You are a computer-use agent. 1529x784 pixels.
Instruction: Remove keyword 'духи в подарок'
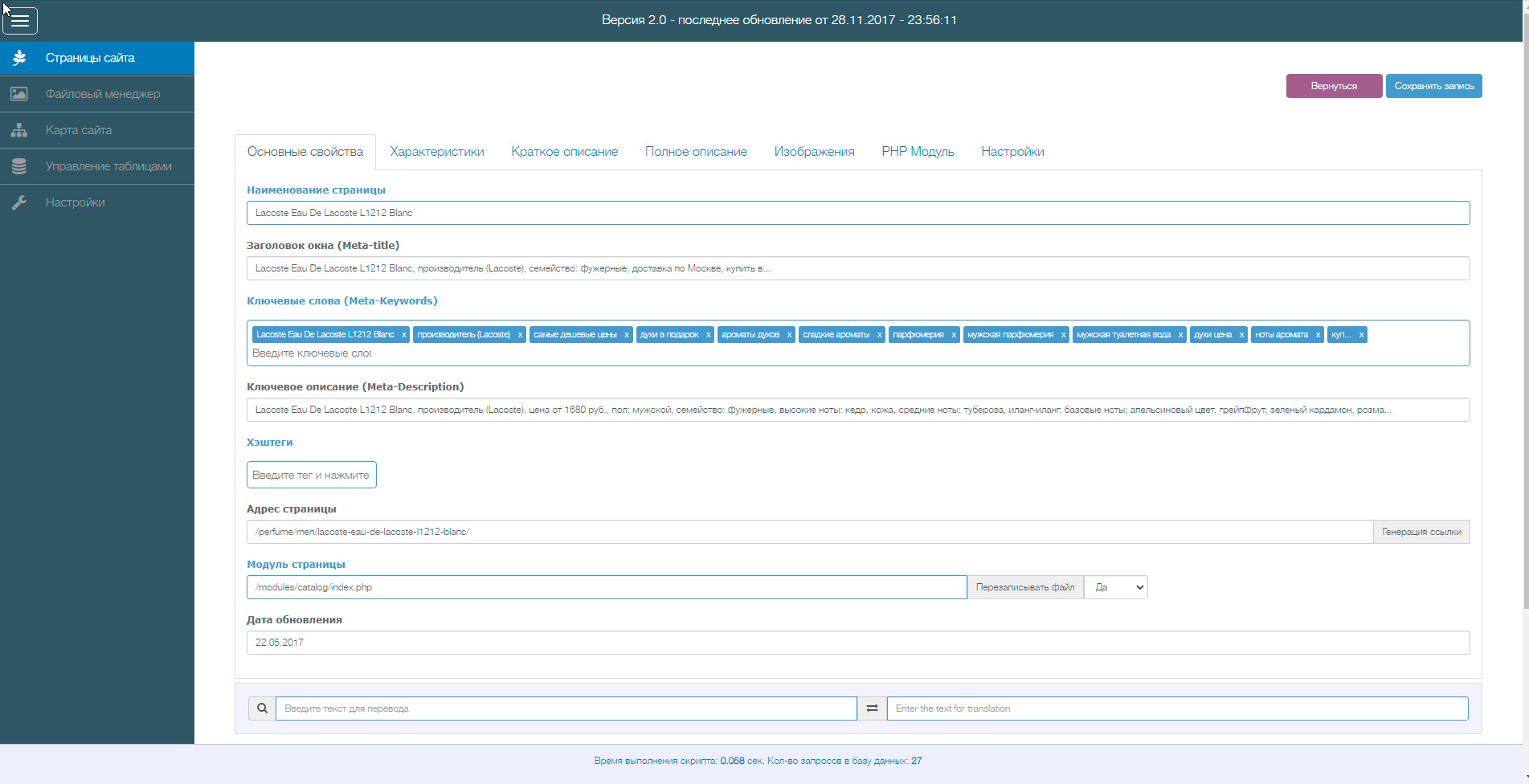tap(708, 335)
